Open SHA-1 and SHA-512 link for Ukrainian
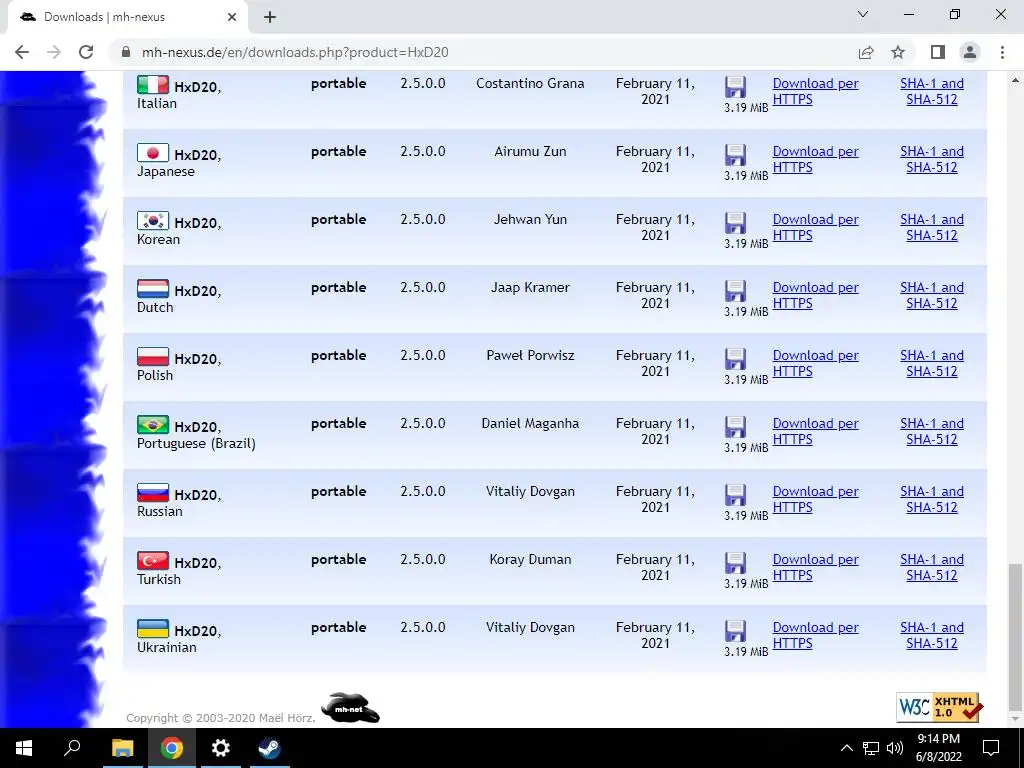Viewport: 1024px width, 768px height. click(x=932, y=635)
